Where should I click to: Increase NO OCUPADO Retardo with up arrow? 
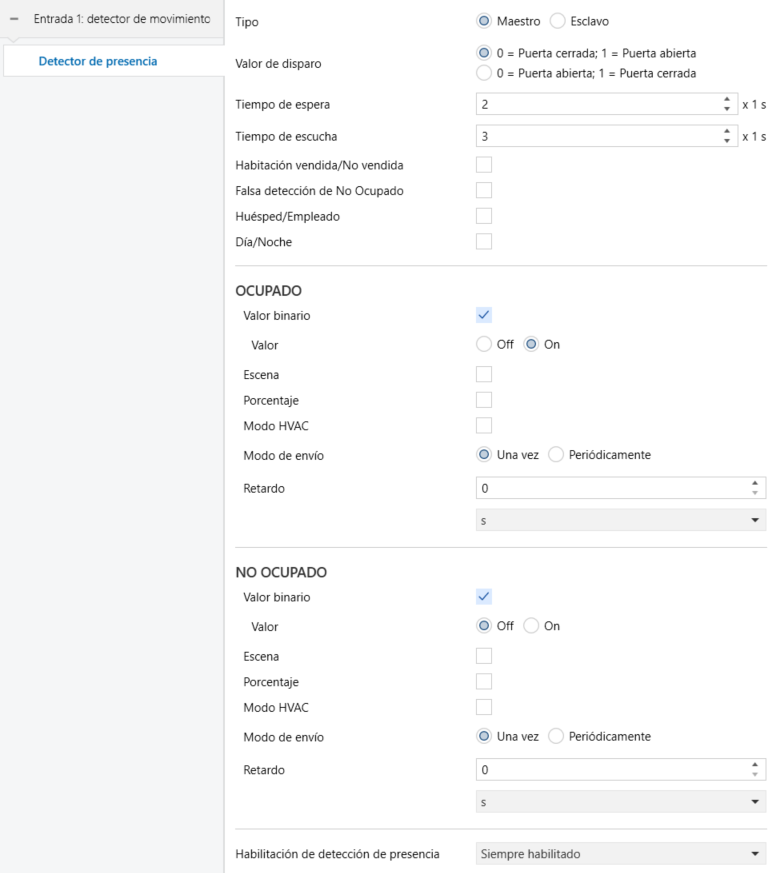click(755, 764)
